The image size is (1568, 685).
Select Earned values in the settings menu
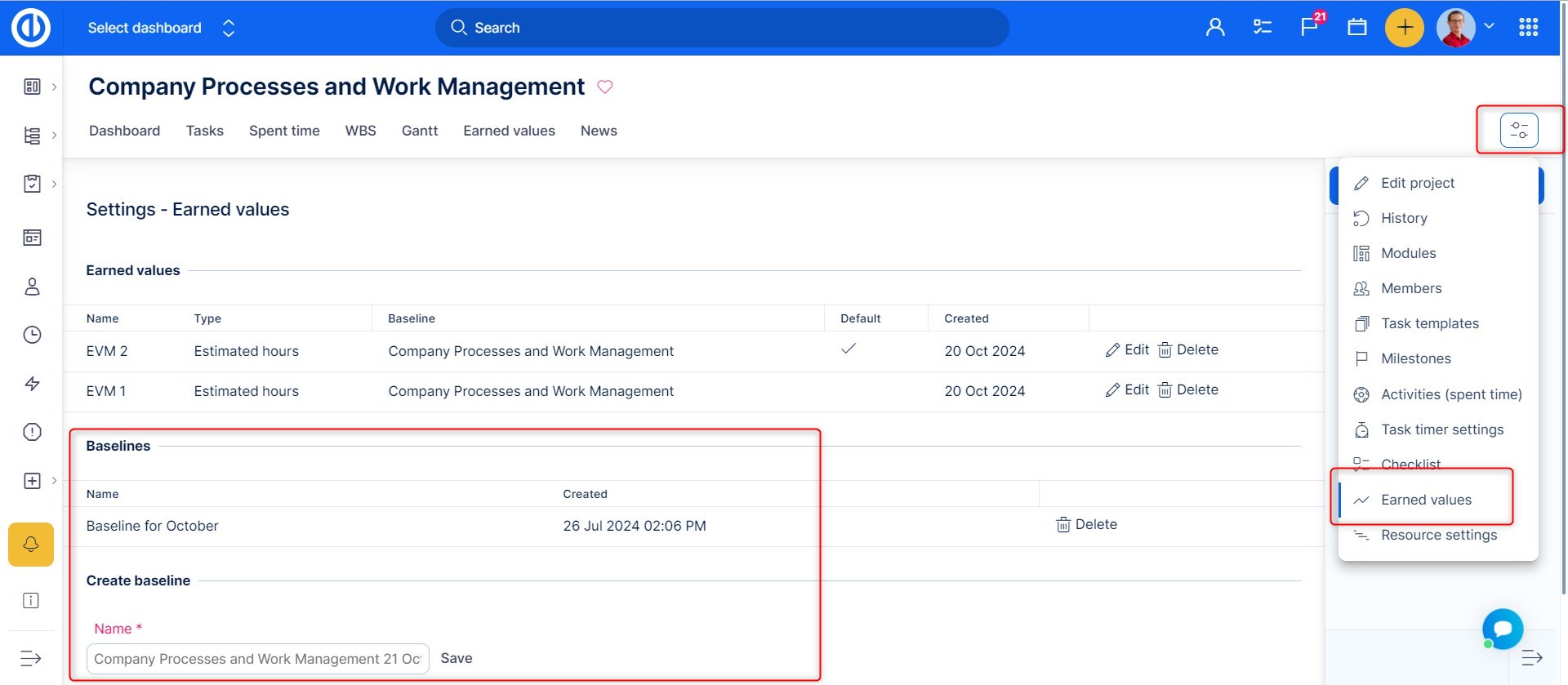pos(1425,500)
